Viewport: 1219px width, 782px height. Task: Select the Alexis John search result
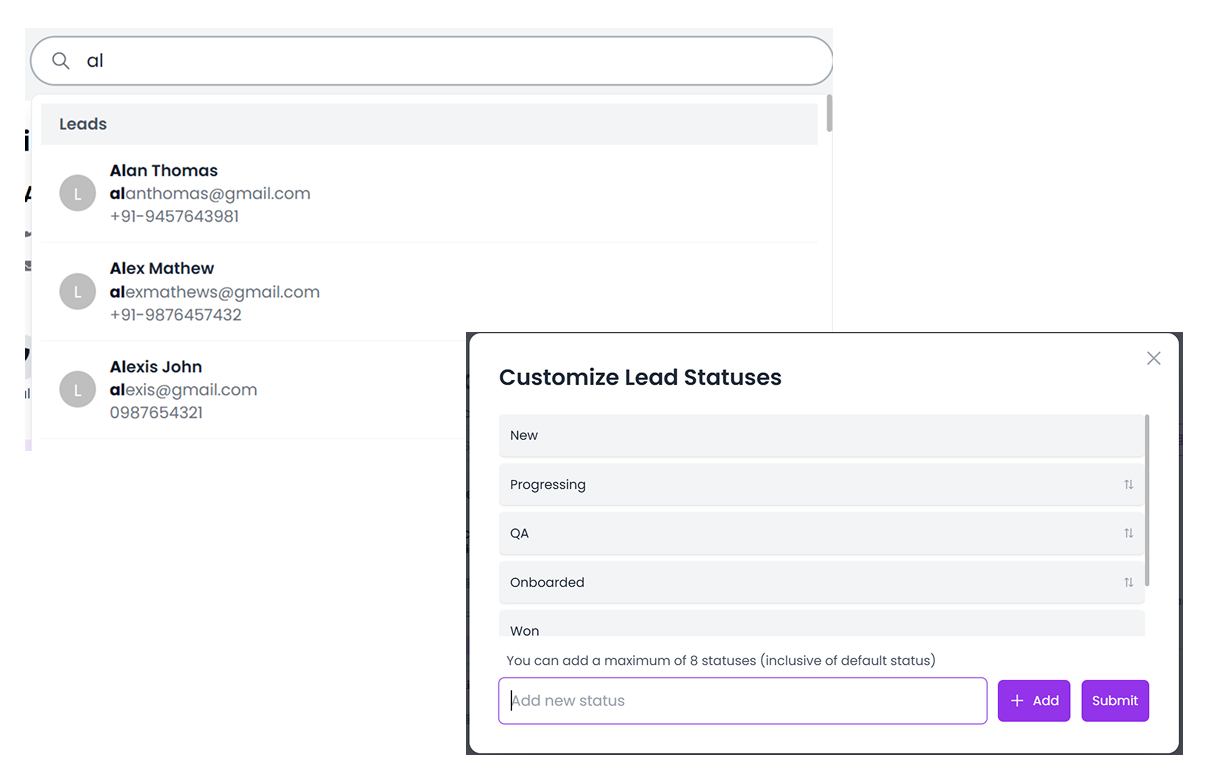pyautogui.click(x=156, y=367)
